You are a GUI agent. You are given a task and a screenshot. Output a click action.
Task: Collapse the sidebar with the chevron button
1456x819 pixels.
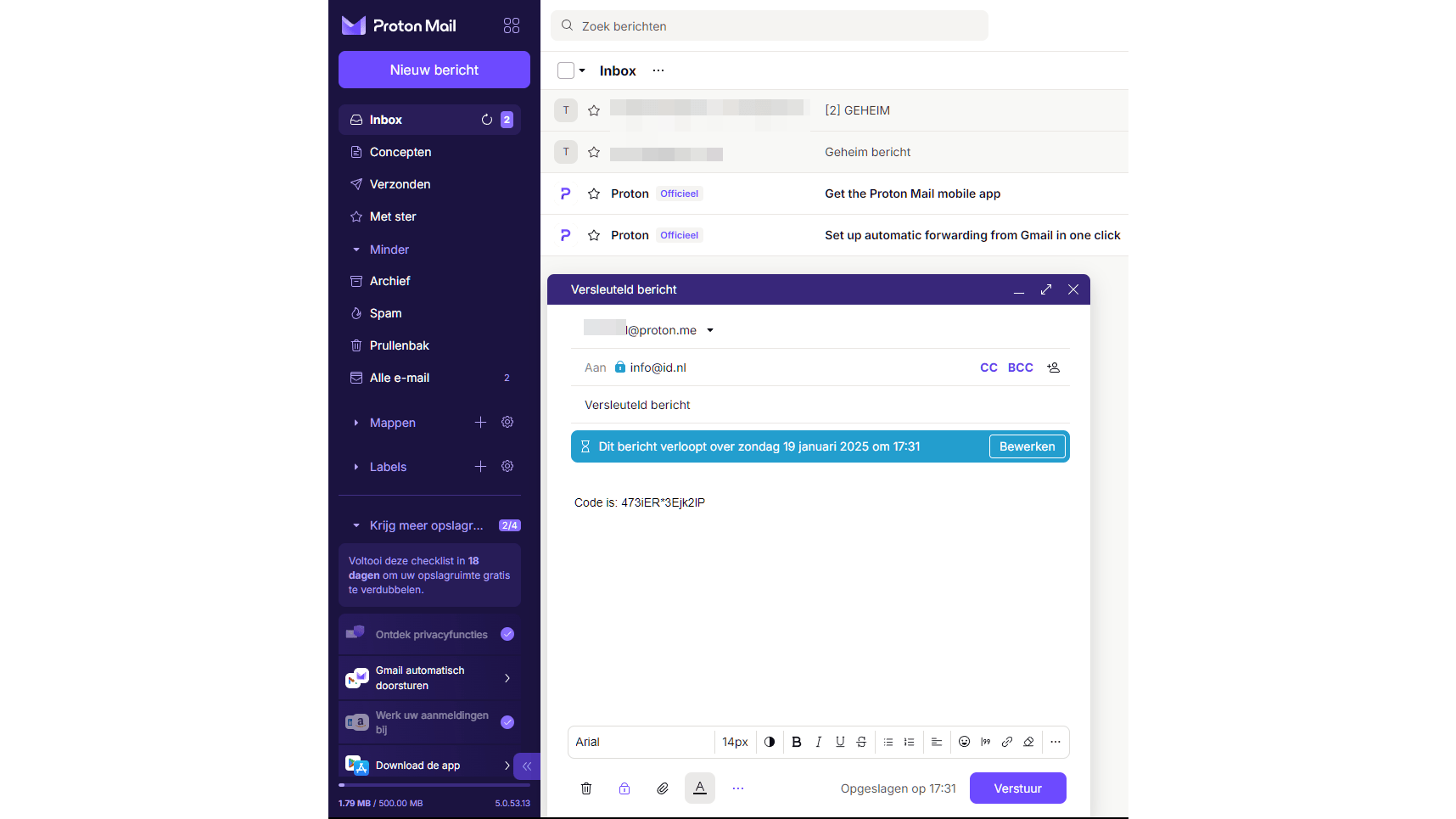(x=527, y=766)
